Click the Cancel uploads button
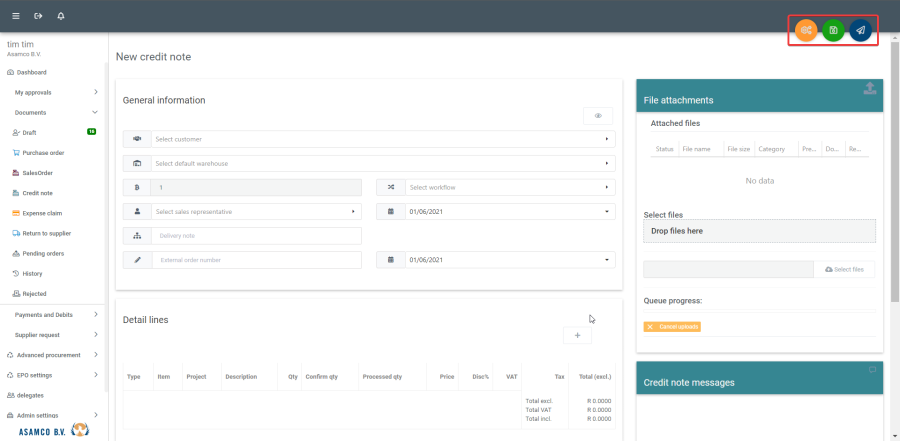900x441 pixels. click(672, 327)
